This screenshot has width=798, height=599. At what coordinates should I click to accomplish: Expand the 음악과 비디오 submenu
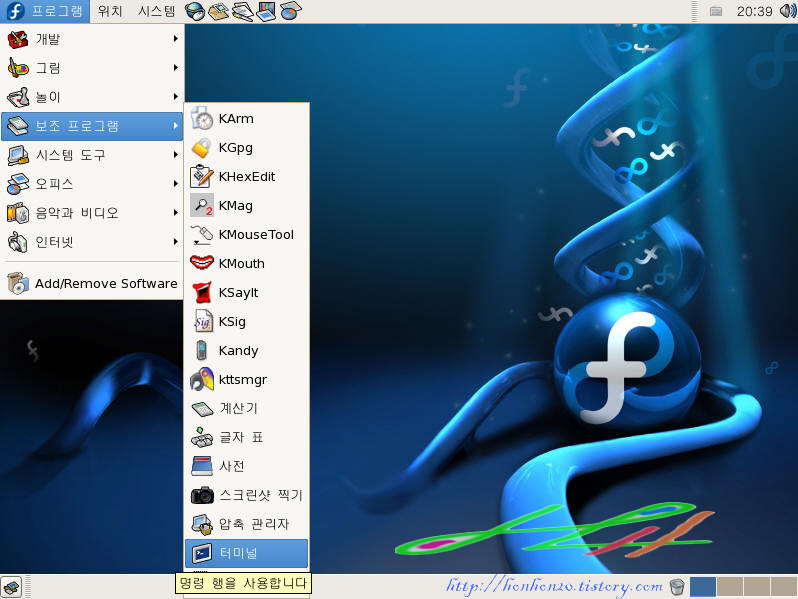(92, 213)
